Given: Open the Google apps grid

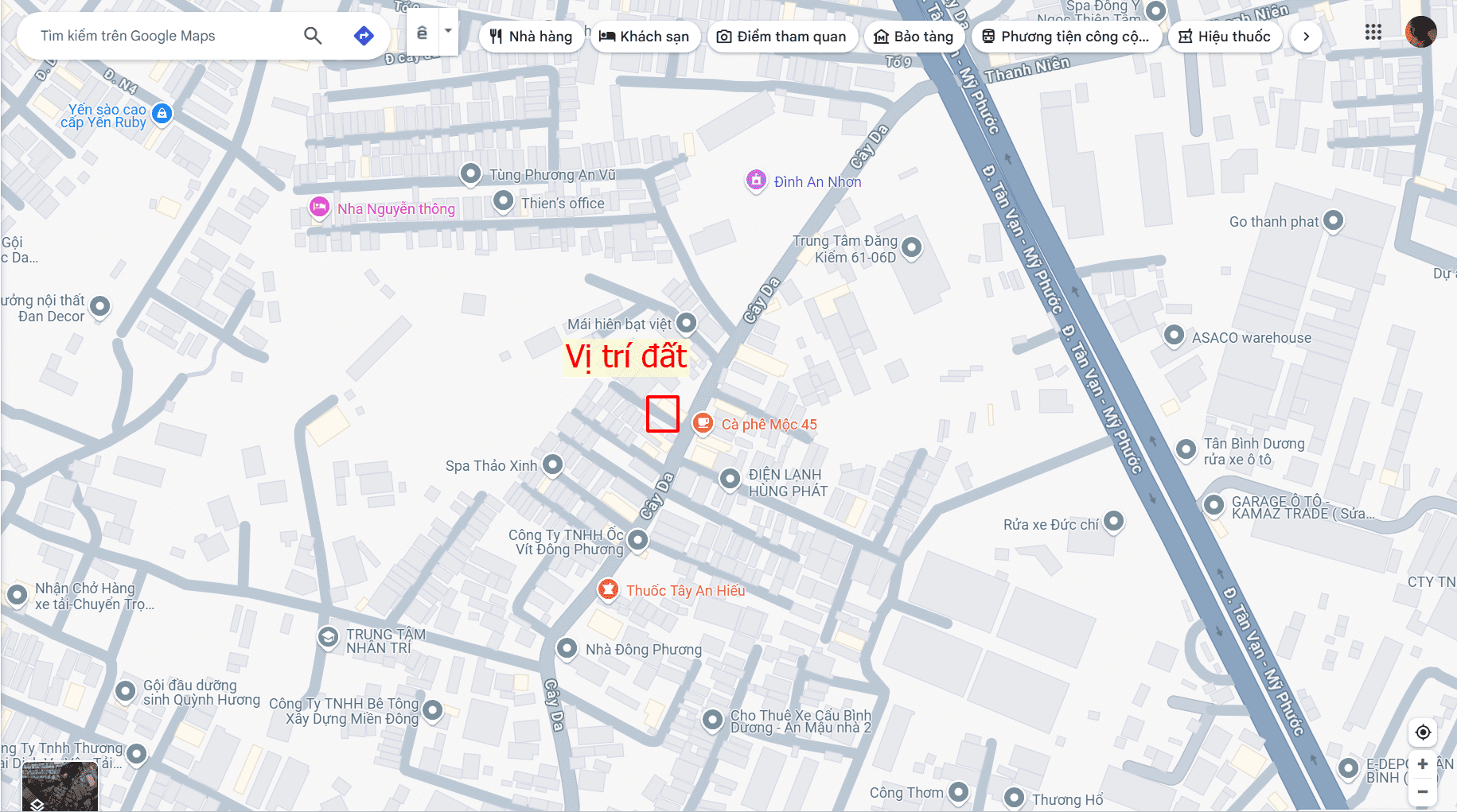Looking at the screenshot, I should click(1373, 32).
